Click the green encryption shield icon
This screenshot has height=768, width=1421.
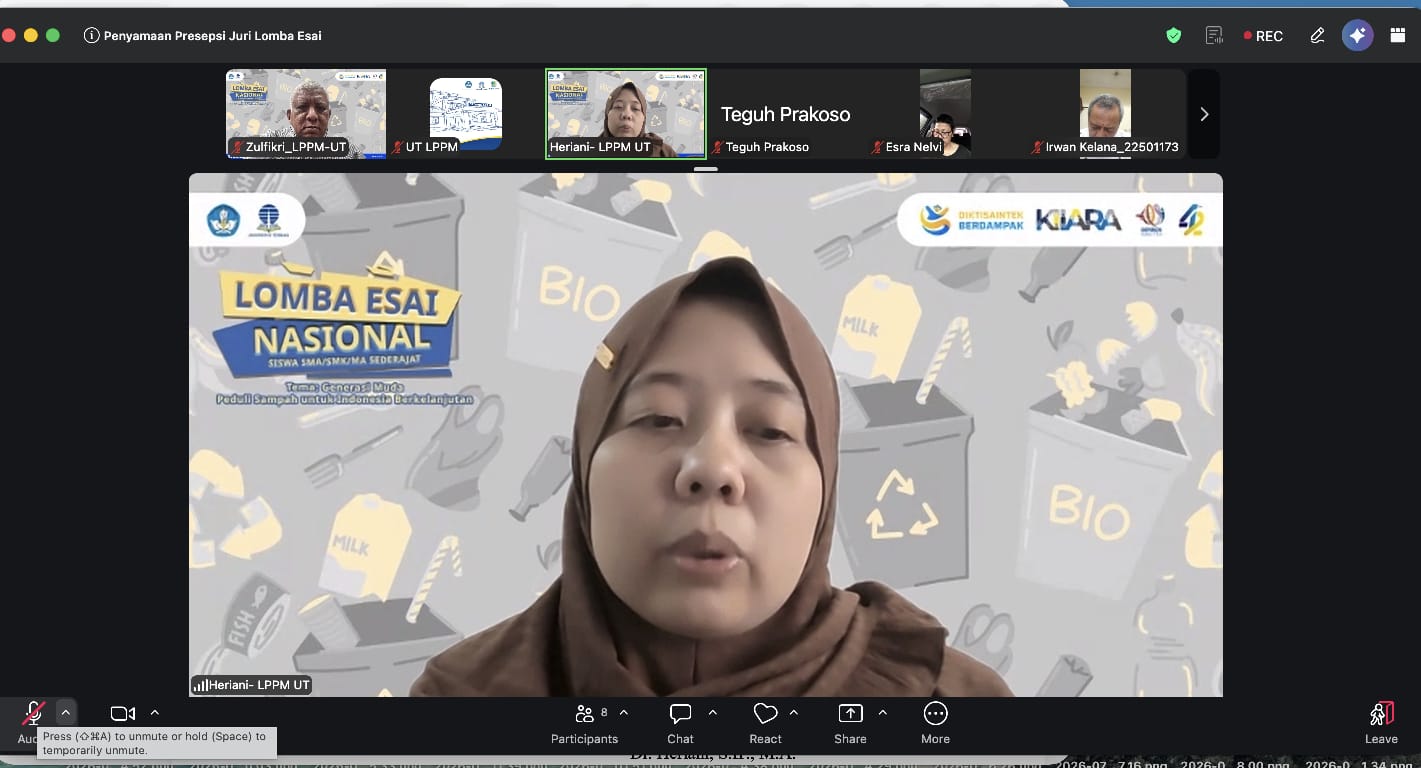pos(1174,36)
